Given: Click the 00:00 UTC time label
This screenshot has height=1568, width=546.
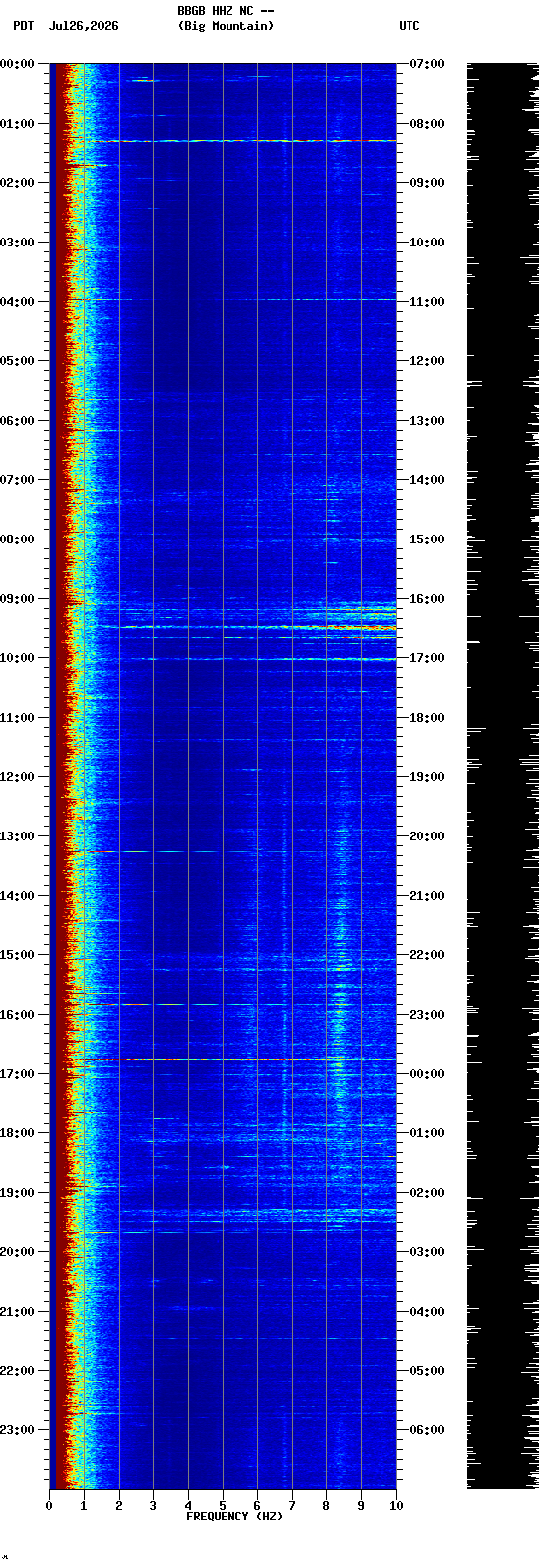Looking at the screenshot, I should click(426, 1074).
